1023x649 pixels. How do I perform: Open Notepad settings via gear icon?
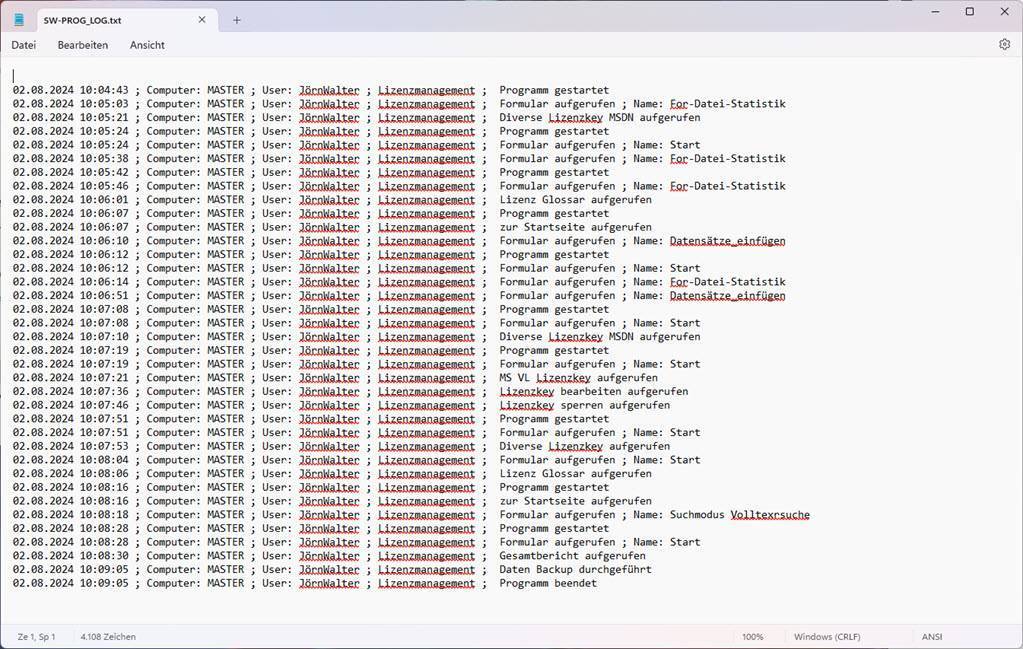tap(1004, 45)
